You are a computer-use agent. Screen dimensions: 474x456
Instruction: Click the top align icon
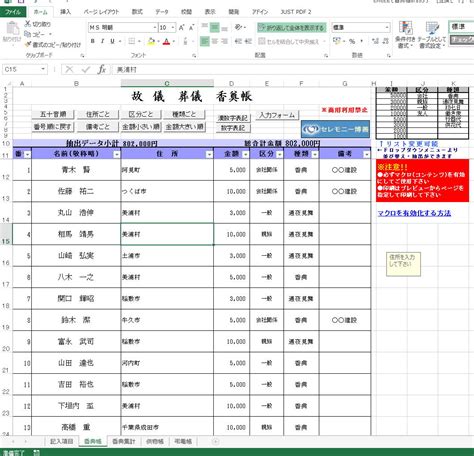(x=205, y=27)
